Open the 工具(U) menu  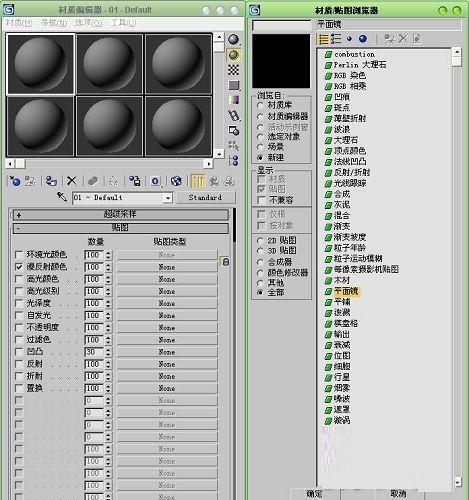click(123, 23)
